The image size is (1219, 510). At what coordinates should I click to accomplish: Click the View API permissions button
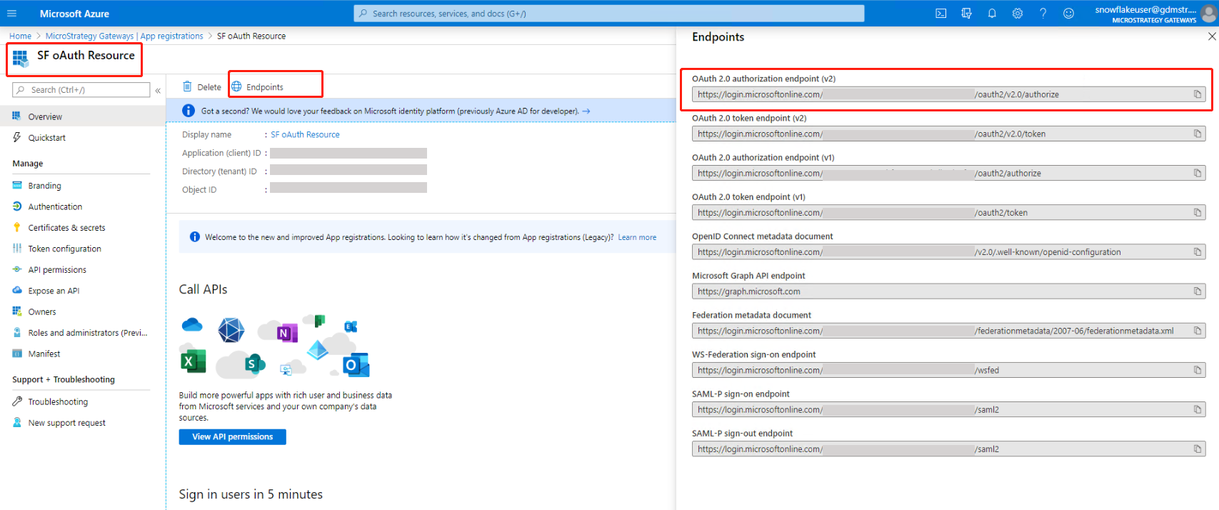[x=232, y=437]
